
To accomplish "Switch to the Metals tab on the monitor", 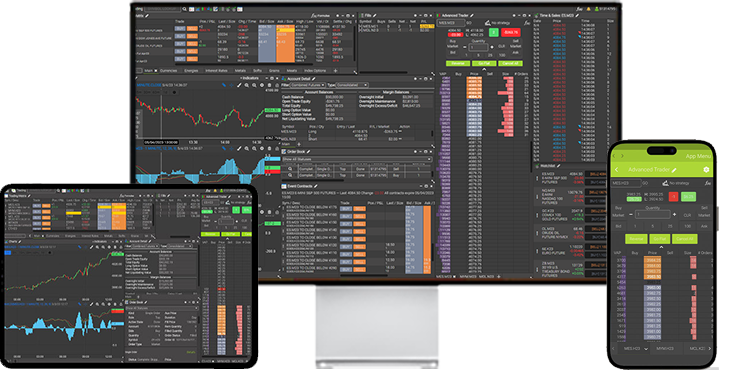I will point(240,71).
